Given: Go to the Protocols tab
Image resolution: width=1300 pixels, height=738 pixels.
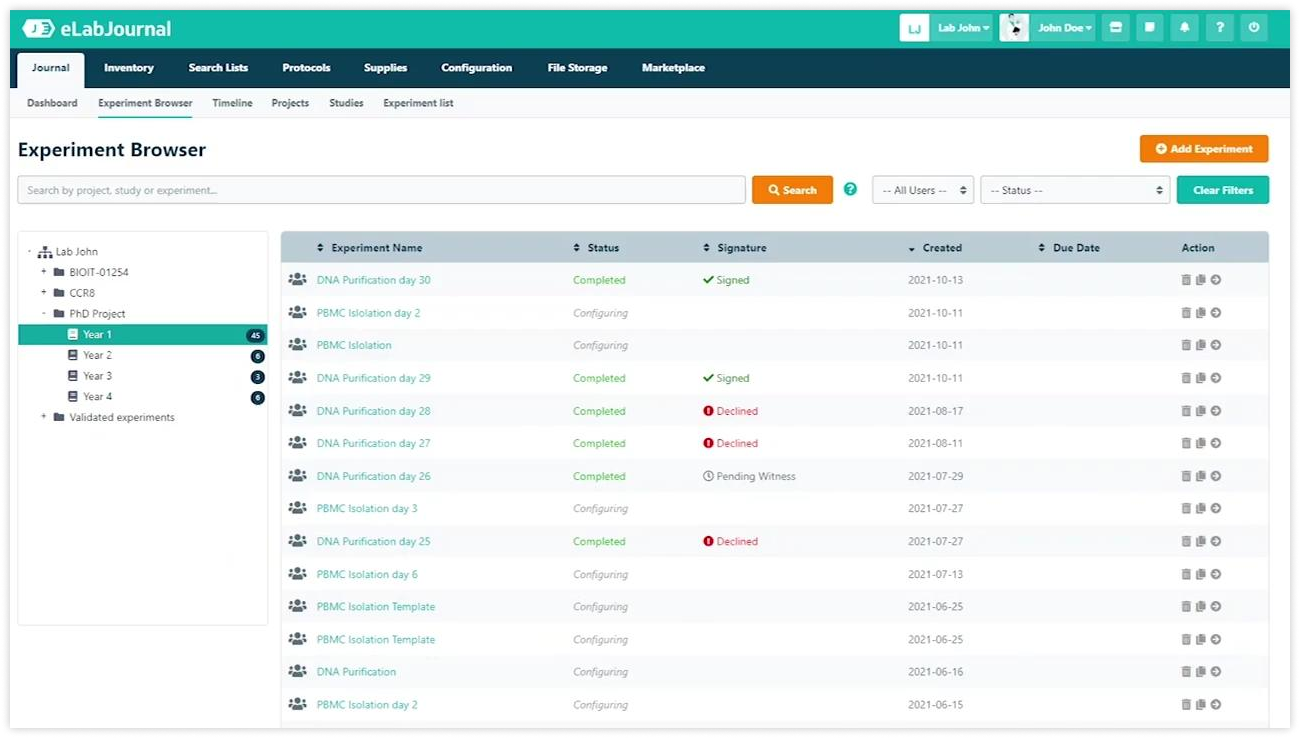Looking at the screenshot, I should tap(306, 68).
